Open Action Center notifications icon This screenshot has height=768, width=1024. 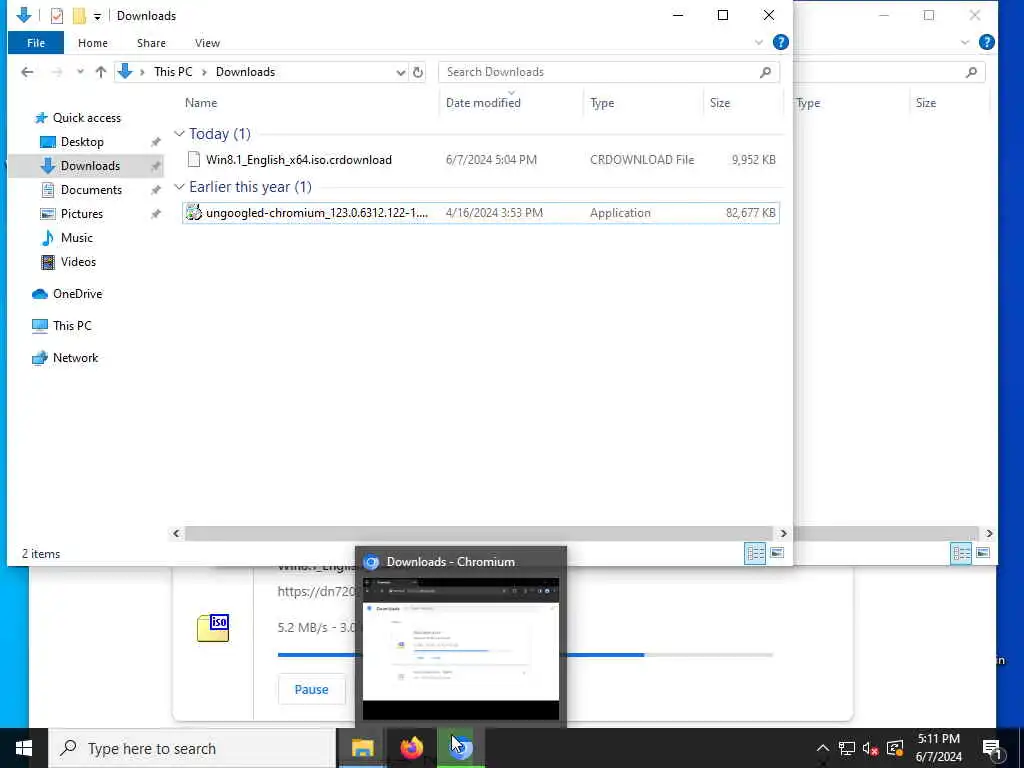click(x=993, y=748)
